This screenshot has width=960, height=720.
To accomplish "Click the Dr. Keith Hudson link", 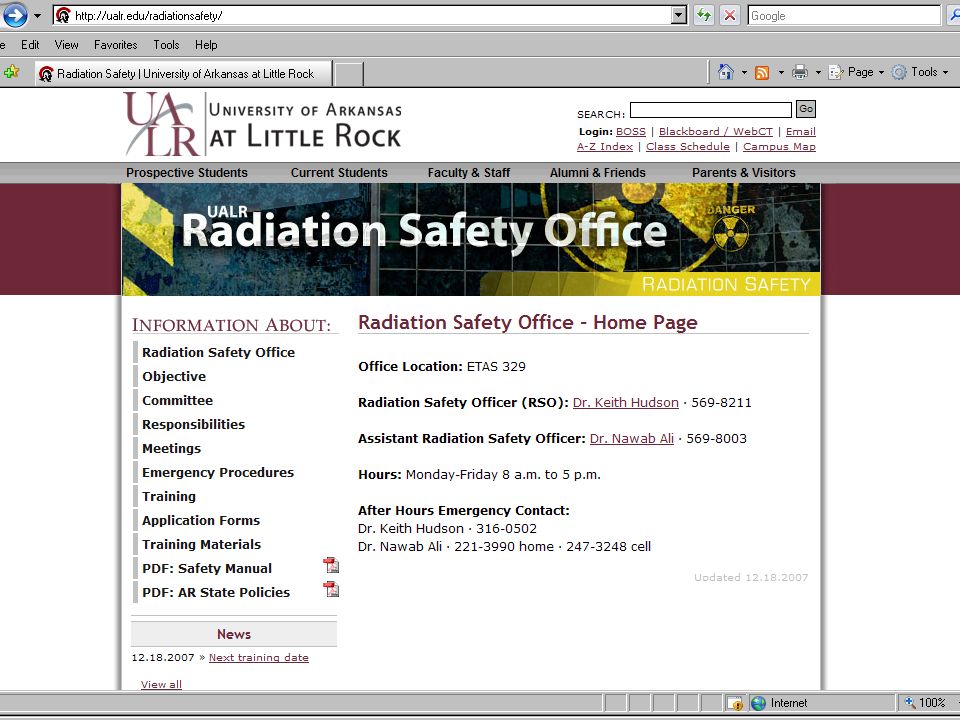I will 626,403.
